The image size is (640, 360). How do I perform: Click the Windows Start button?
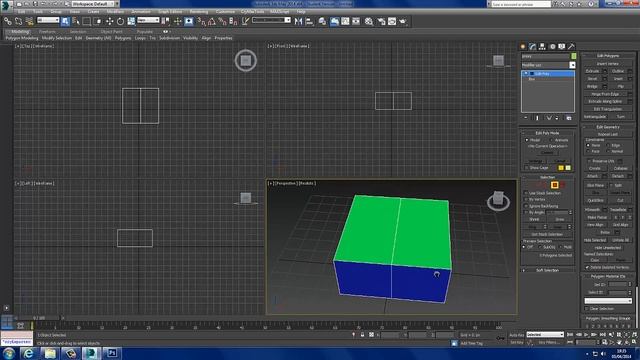pos(8,353)
